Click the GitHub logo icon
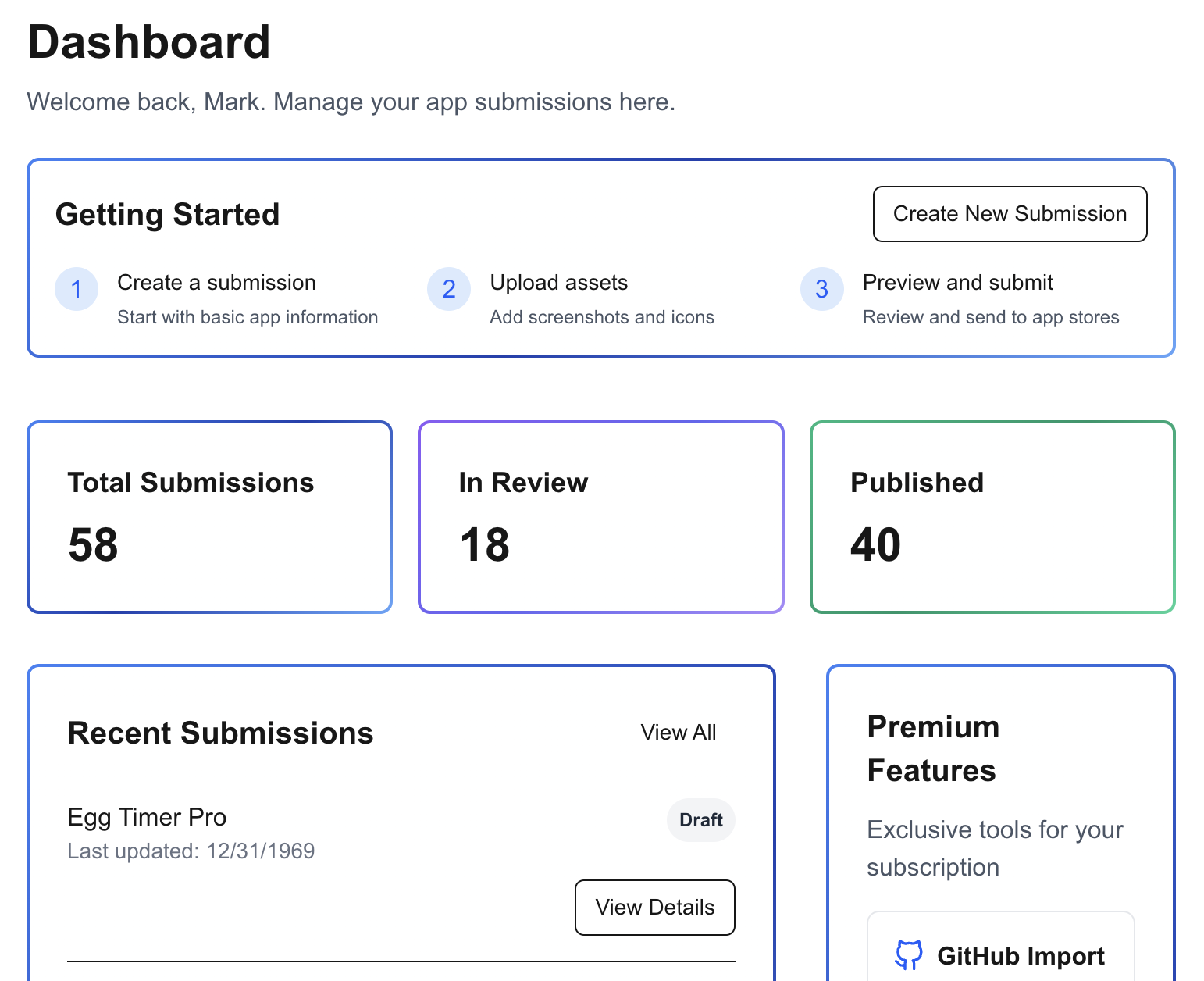 pos(909,954)
